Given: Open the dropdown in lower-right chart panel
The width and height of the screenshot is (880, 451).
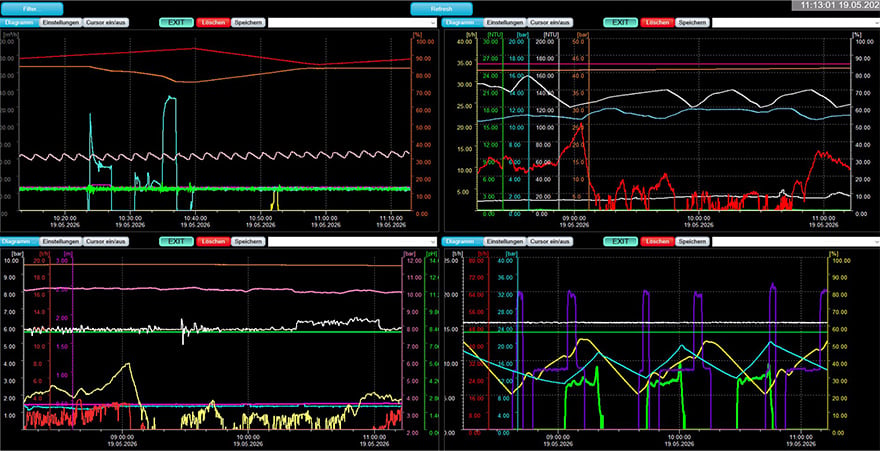Looking at the screenshot, I should 796,241.
